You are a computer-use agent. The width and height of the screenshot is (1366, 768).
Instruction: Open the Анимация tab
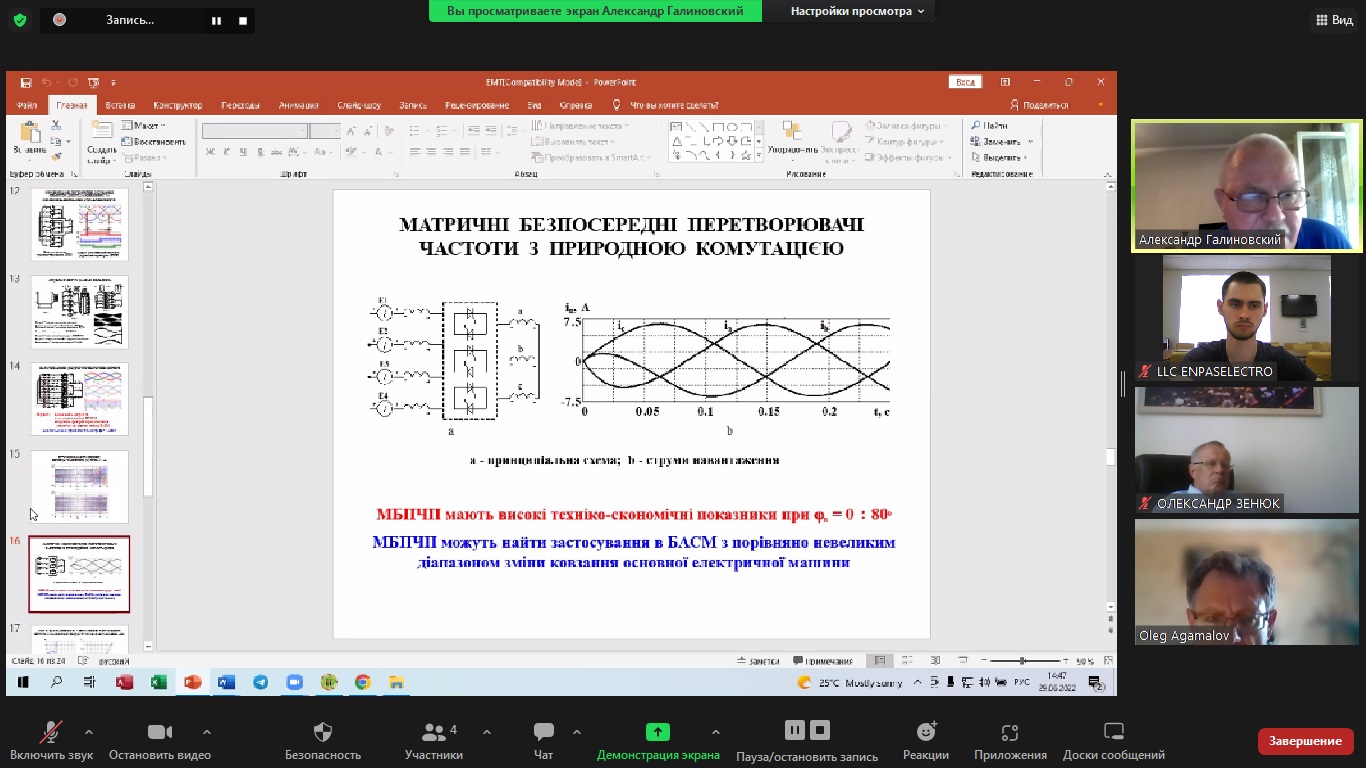[x=299, y=105]
